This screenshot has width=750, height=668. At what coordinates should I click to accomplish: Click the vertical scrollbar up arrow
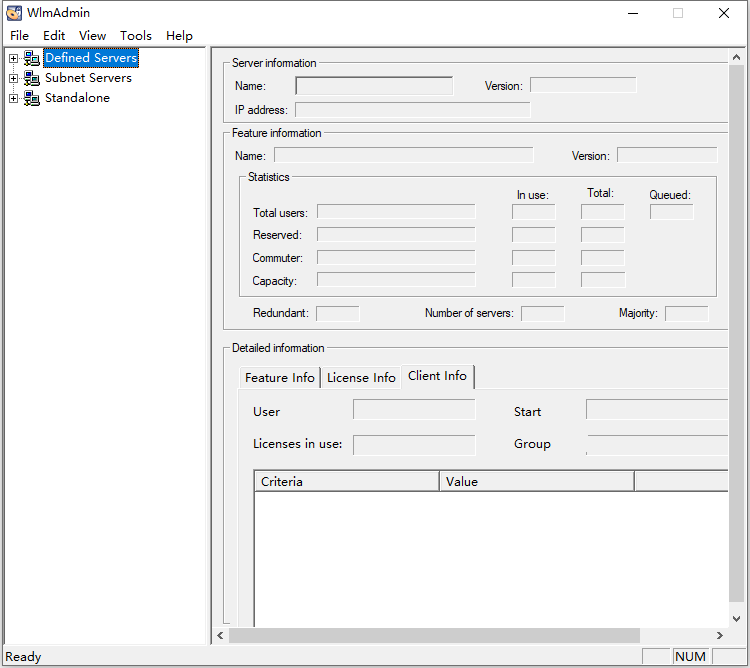737,57
